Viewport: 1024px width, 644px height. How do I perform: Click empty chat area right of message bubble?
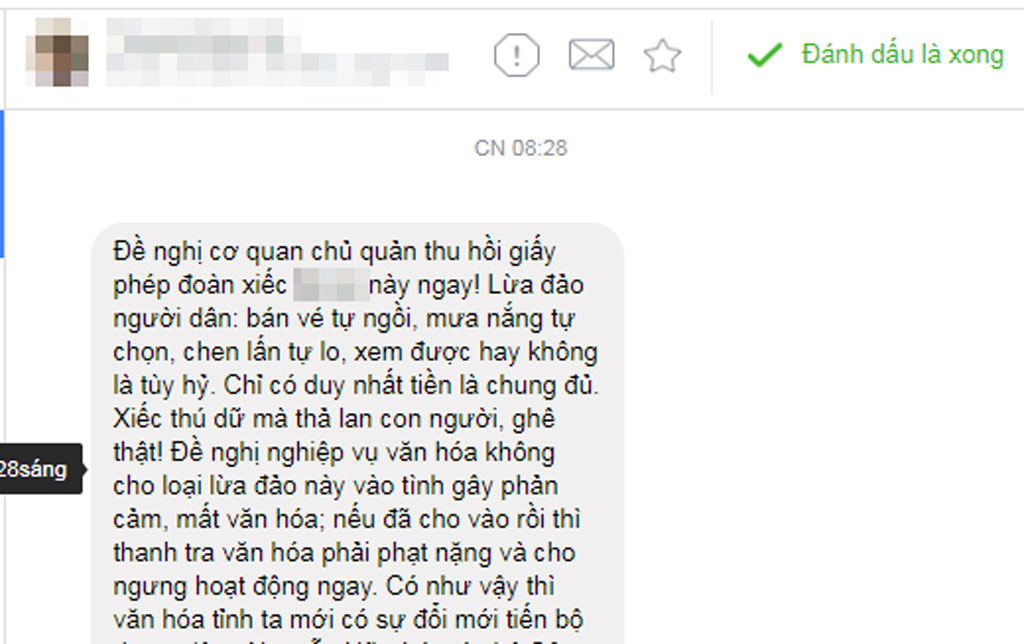pos(823,392)
